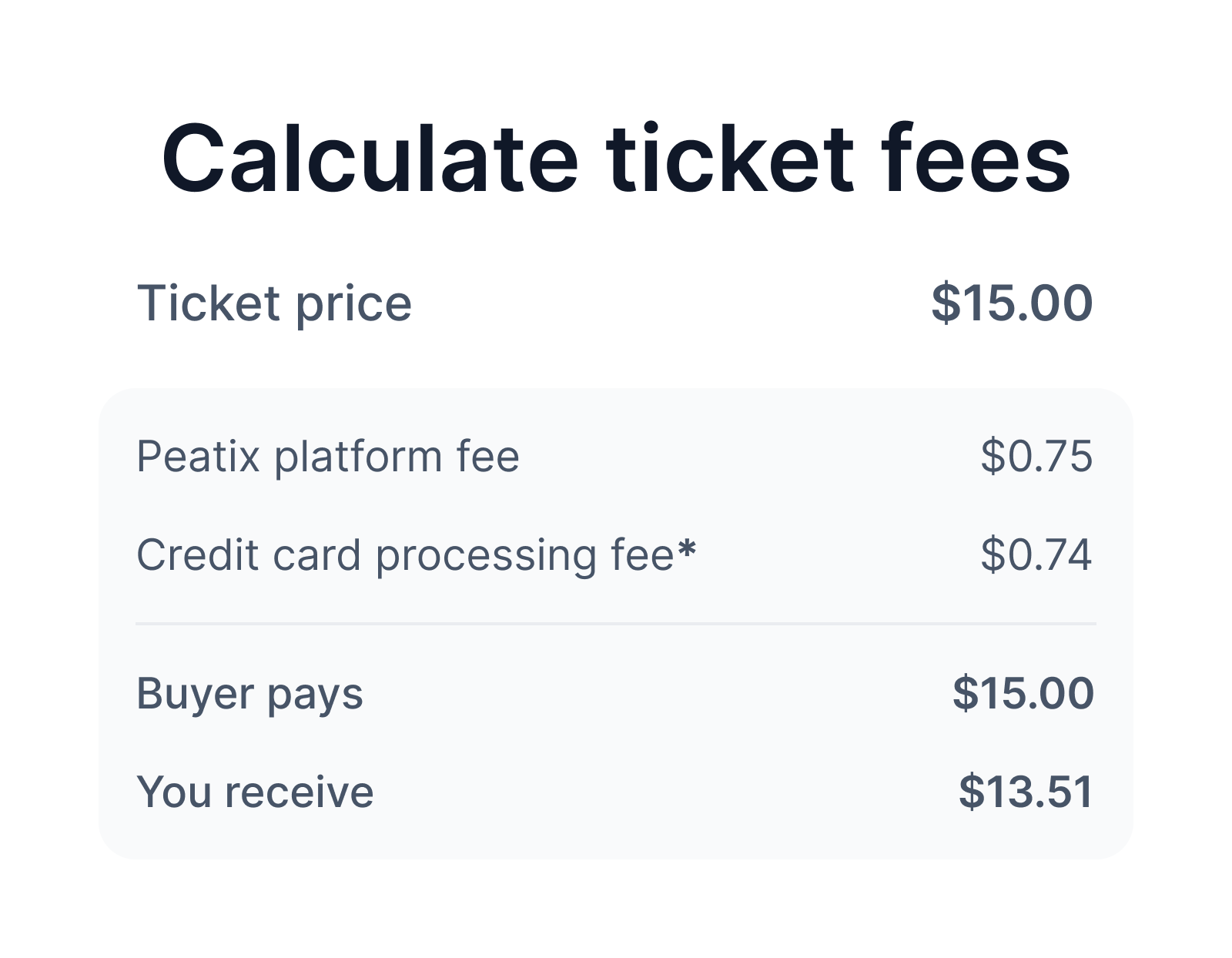
Task: Click the asterisk after processing fee
Action: click(x=687, y=549)
